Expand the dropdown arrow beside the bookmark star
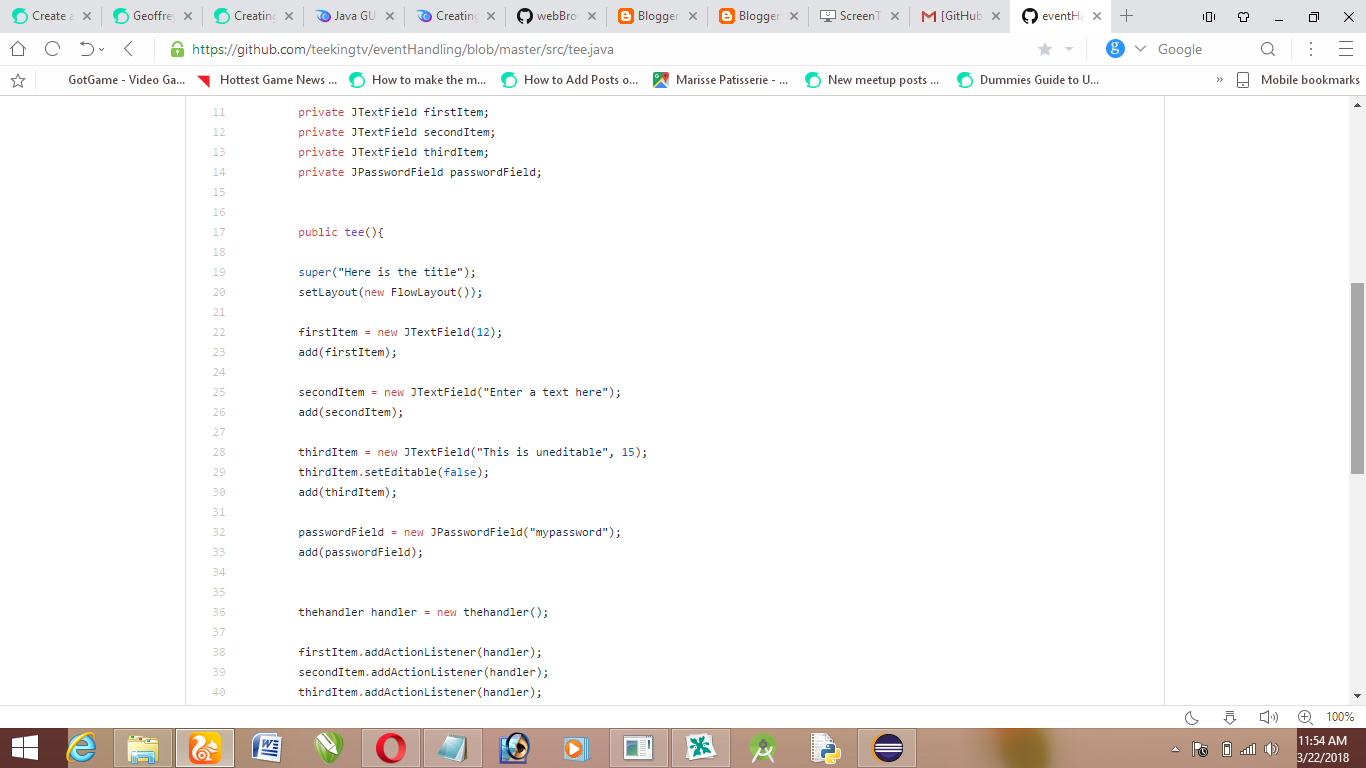The image size is (1366, 768). (1068, 49)
